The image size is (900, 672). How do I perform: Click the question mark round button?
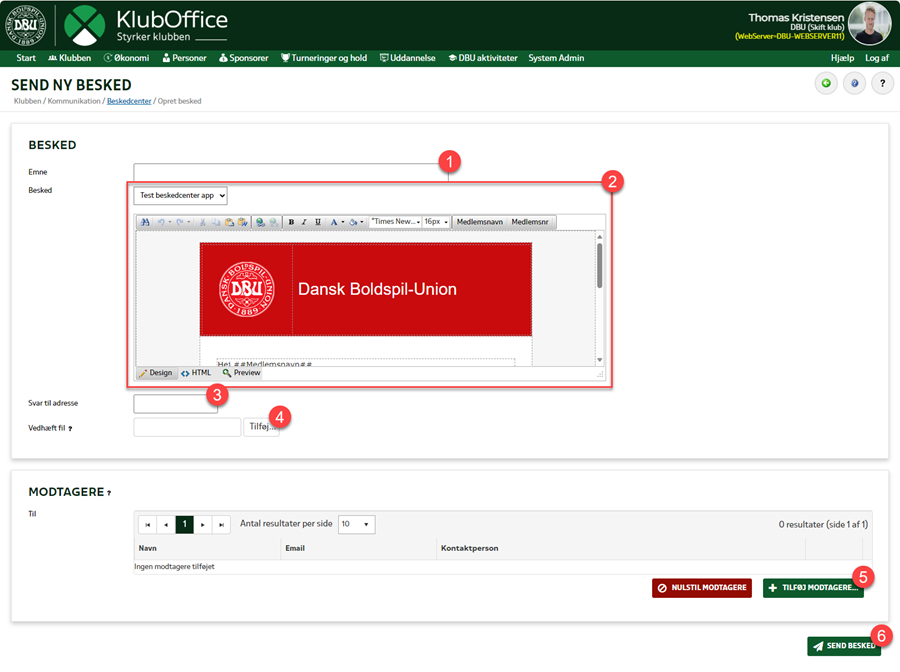pyautogui.click(x=882, y=84)
